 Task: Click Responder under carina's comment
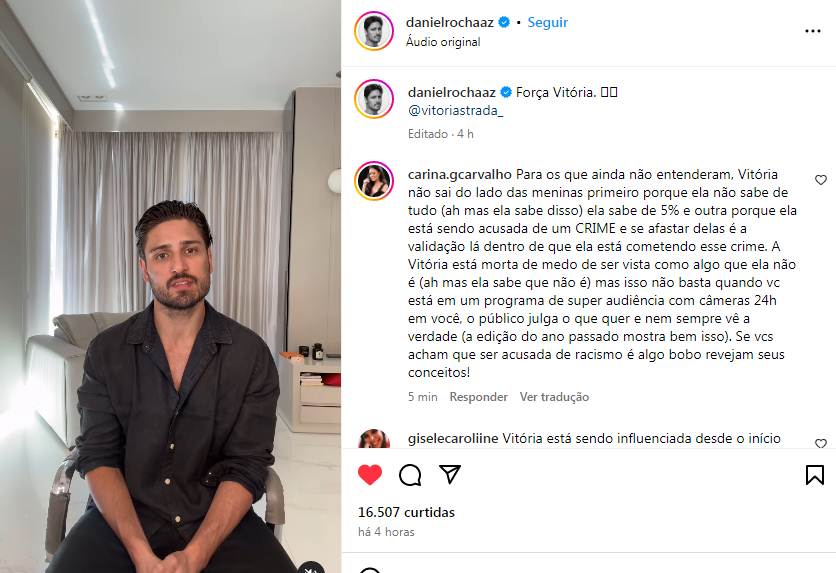[478, 397]
